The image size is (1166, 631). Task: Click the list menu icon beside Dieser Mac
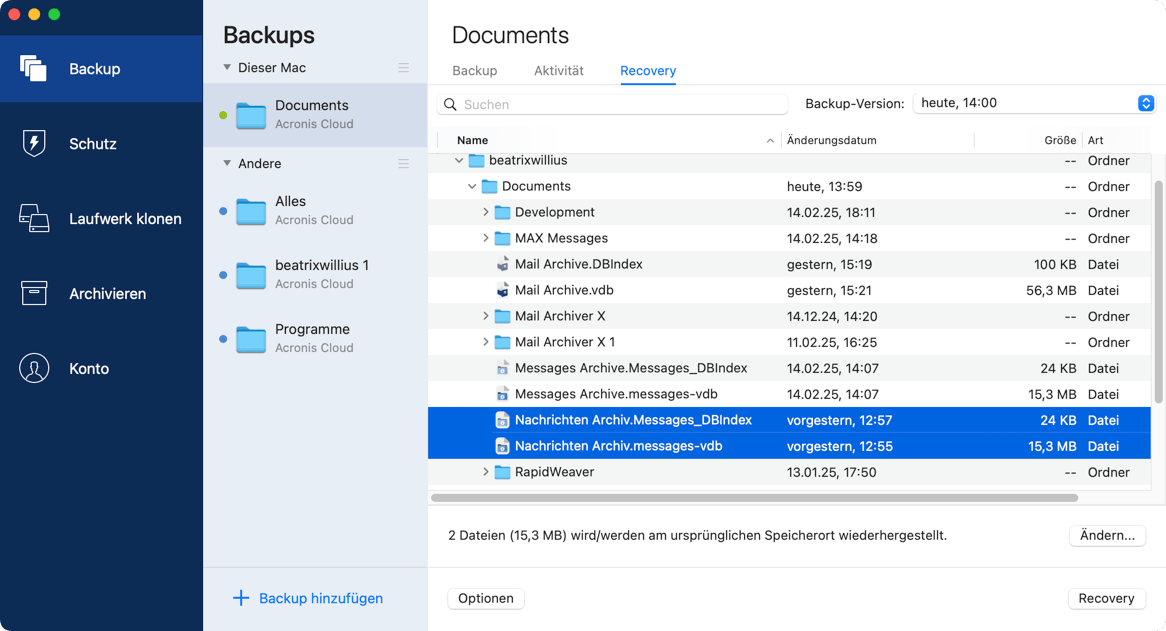coord(404,68)
